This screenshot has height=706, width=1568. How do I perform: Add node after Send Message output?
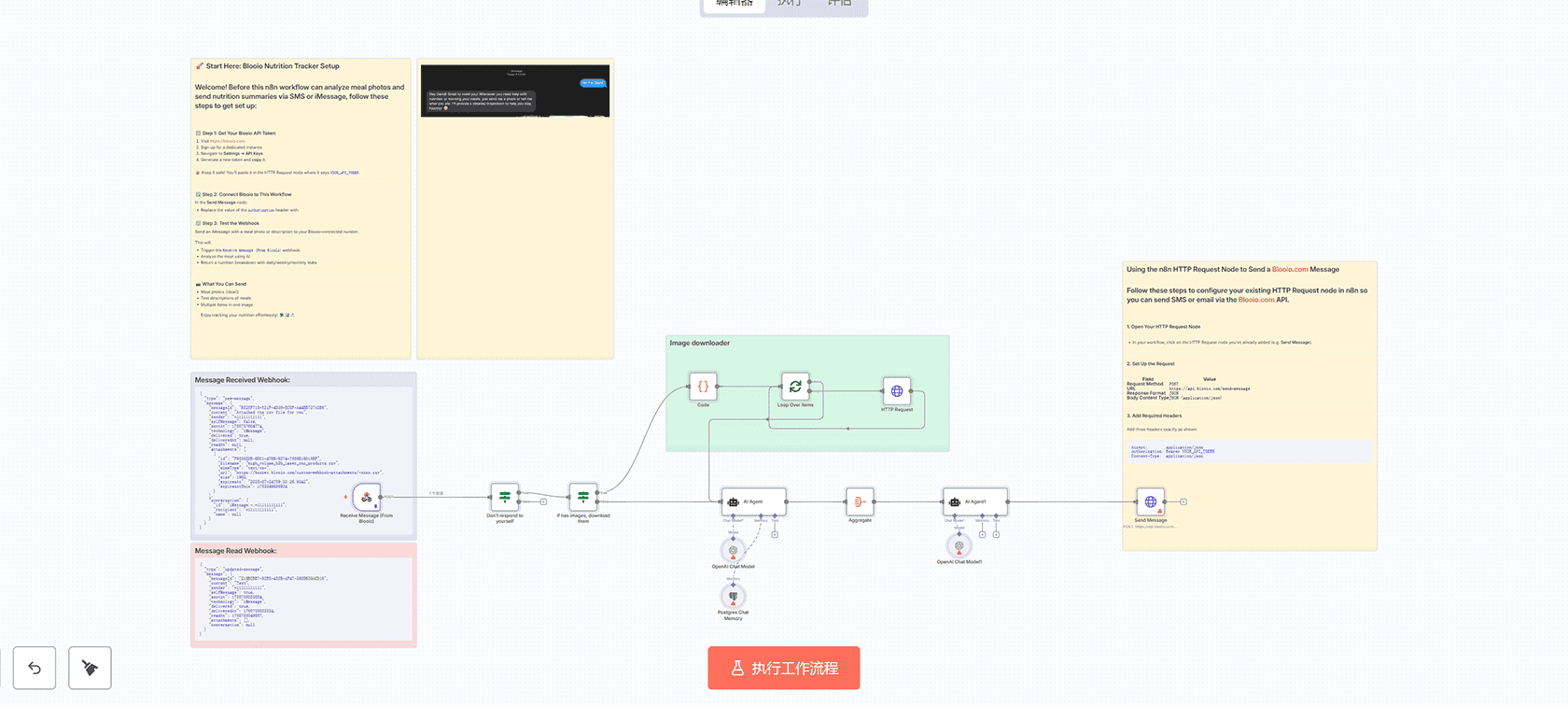pyautogui.click(x=1183, y=501)
